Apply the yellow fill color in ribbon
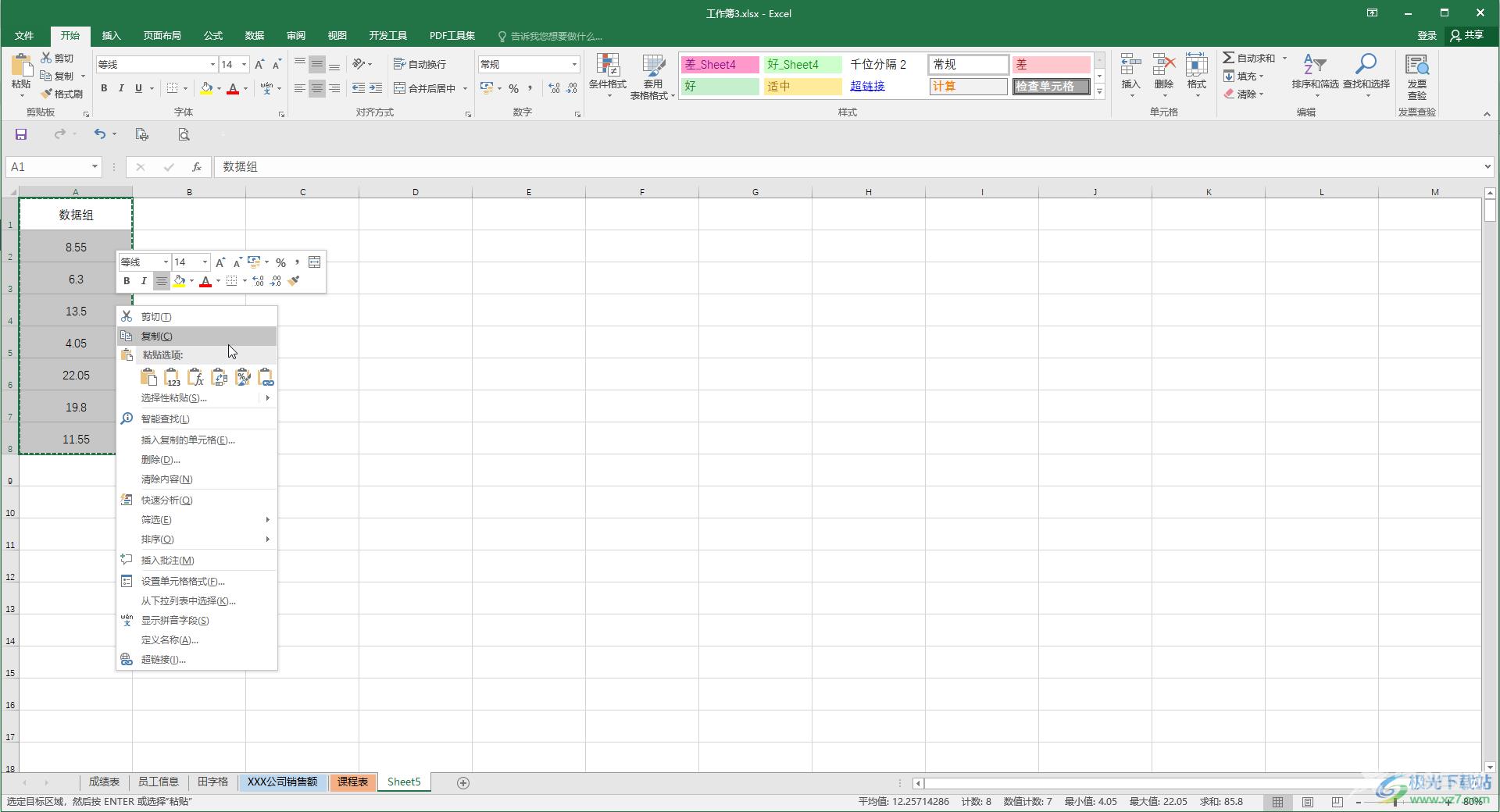Screen dimensions: 1500x812 point(206,88)
